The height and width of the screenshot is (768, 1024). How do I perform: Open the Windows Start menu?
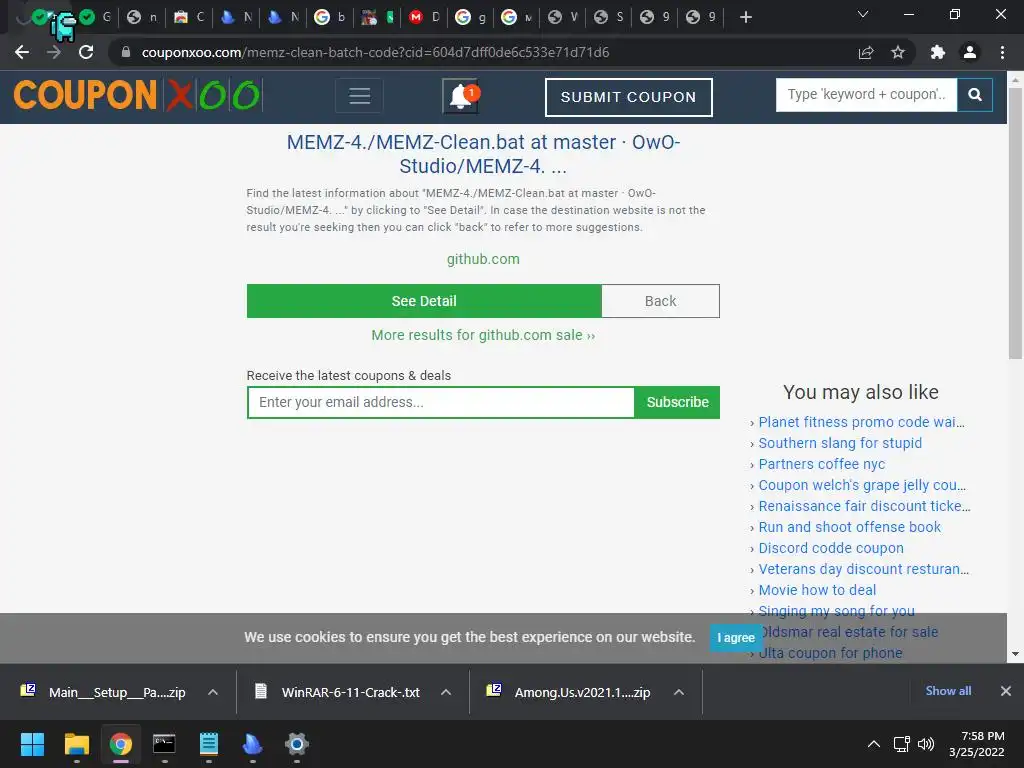(32, 744)
